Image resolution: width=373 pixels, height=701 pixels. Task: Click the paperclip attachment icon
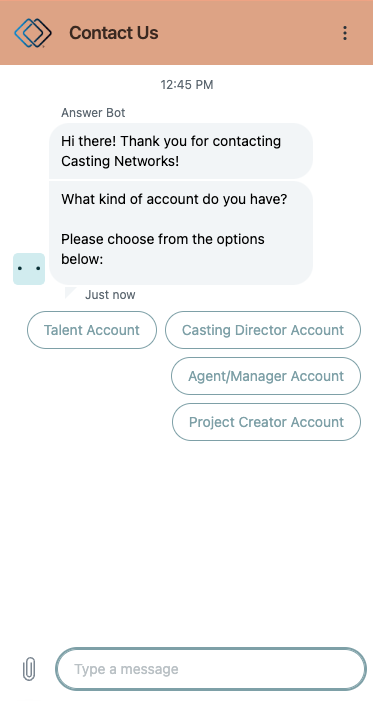tap(29, 669)
